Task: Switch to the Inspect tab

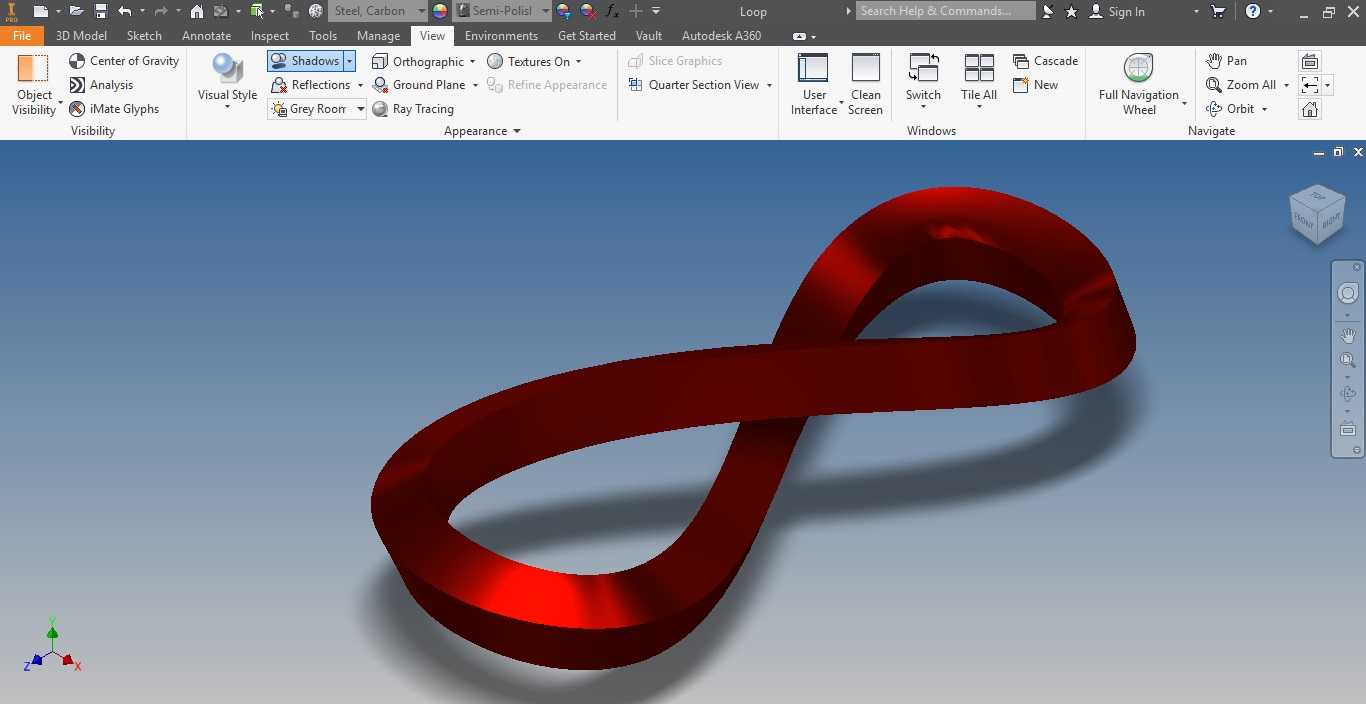Action: (x=270, y=35)
